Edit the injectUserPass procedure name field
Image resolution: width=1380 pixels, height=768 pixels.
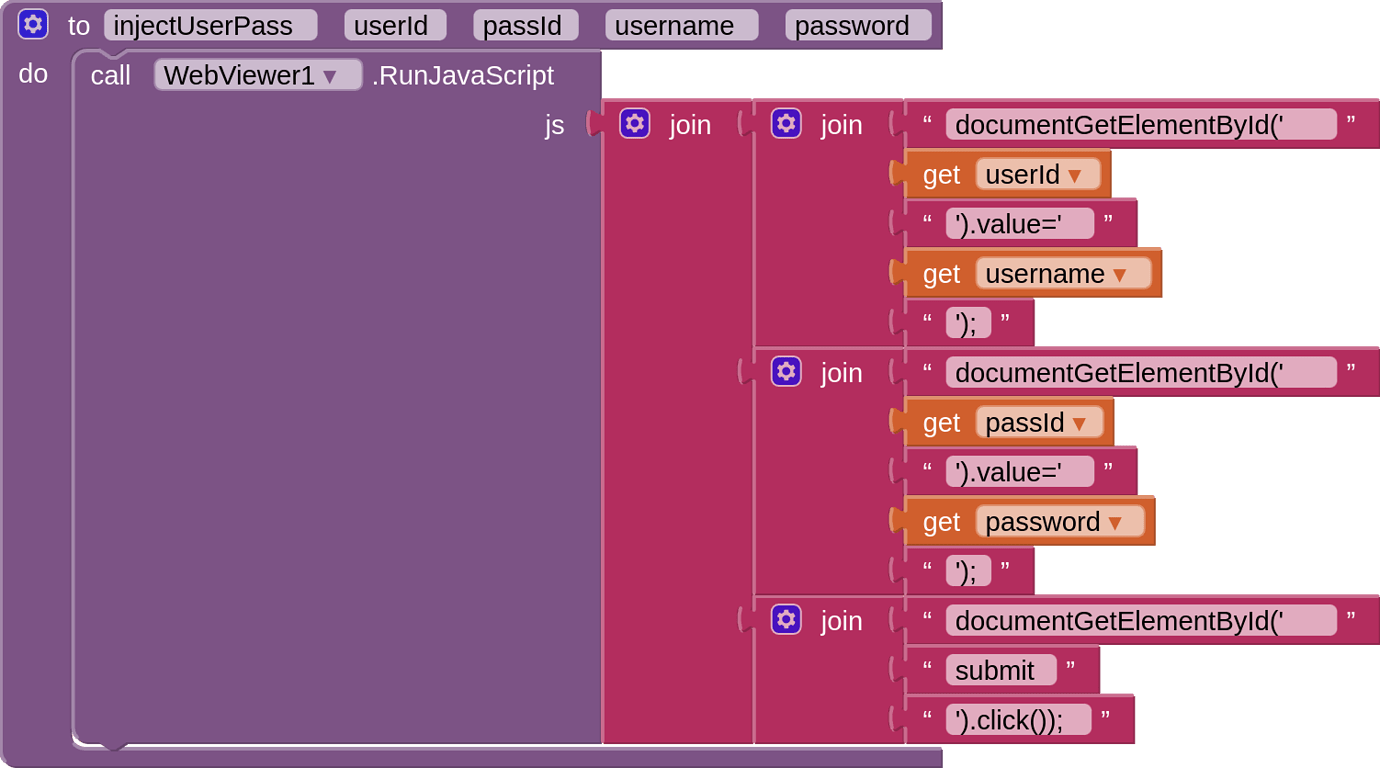pos(209,24)
